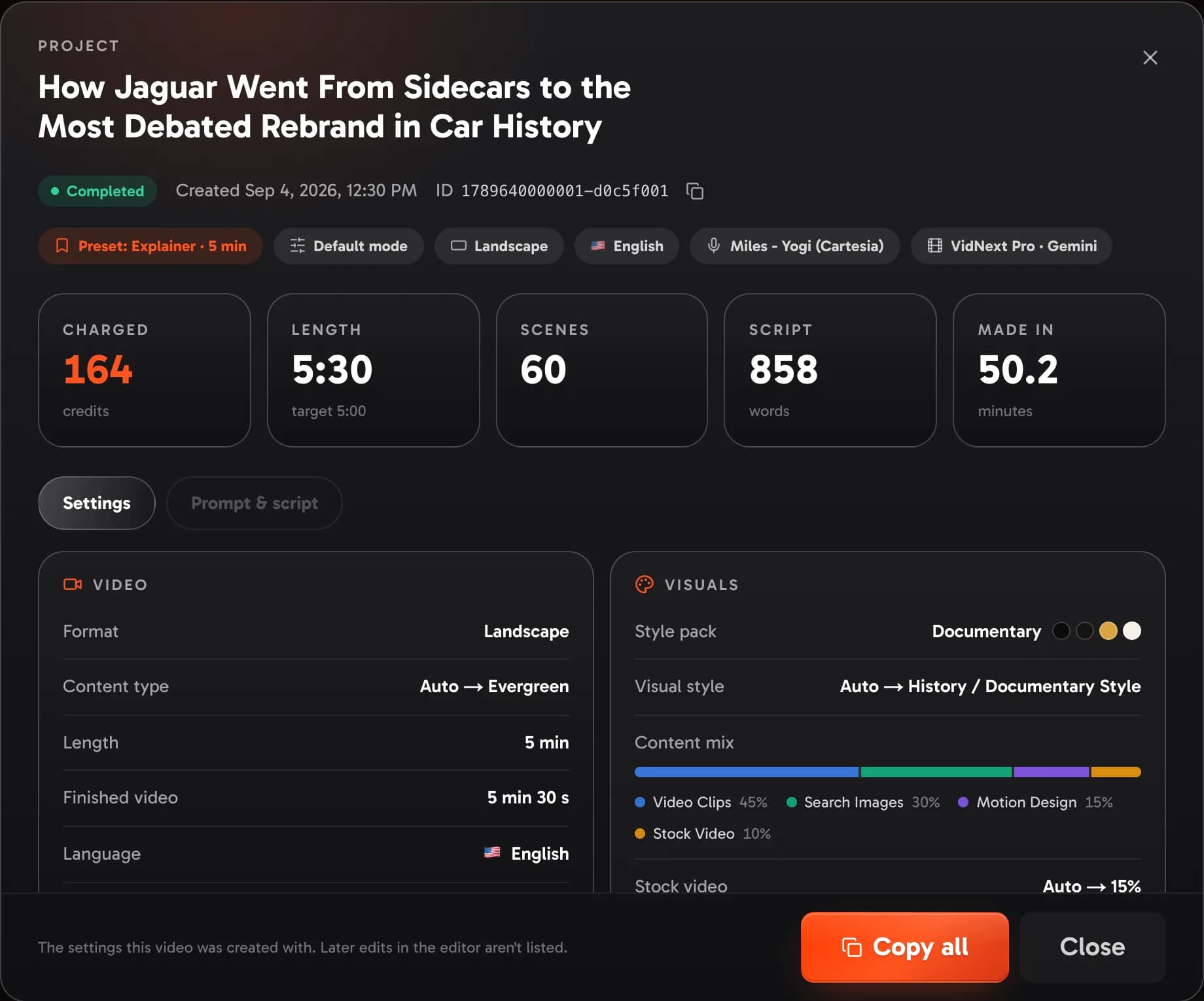Image resolution: width=1204 pixels, height=1001 pixels.
Task: Click the CHARGED 164 credits card
Action: pos(145,370)
